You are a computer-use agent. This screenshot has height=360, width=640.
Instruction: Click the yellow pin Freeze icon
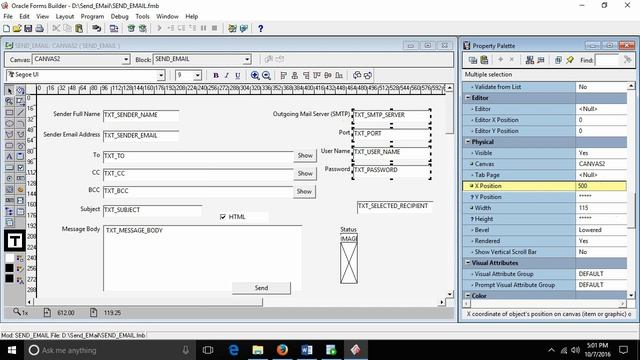(570, 60)
